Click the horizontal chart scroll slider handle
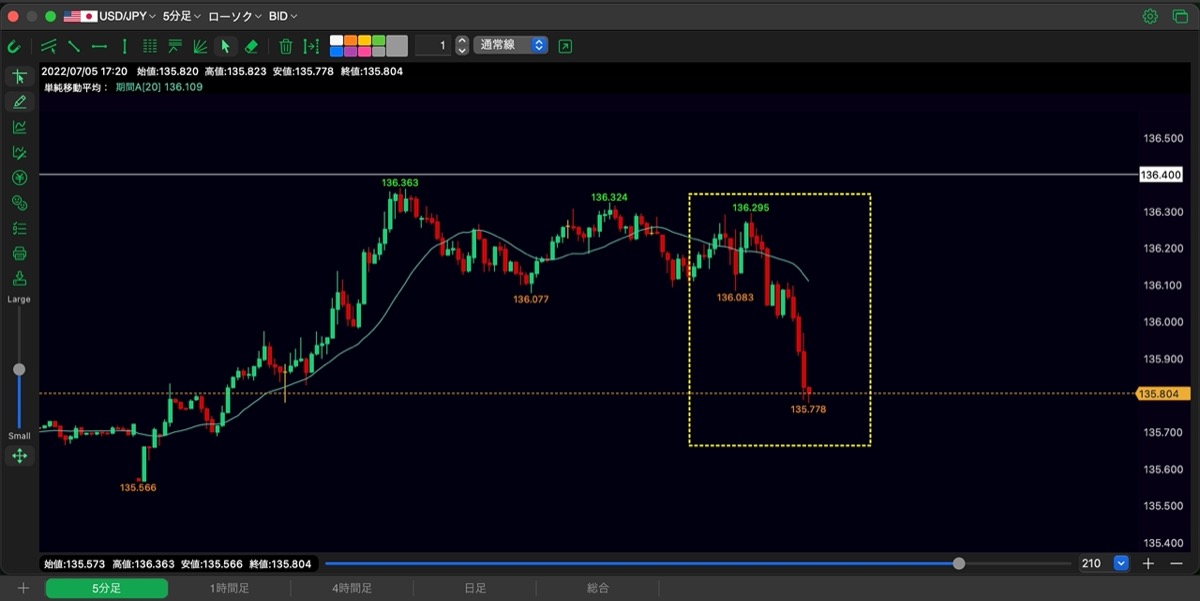This screenshot has width=1200, height=601. (959, 564)
